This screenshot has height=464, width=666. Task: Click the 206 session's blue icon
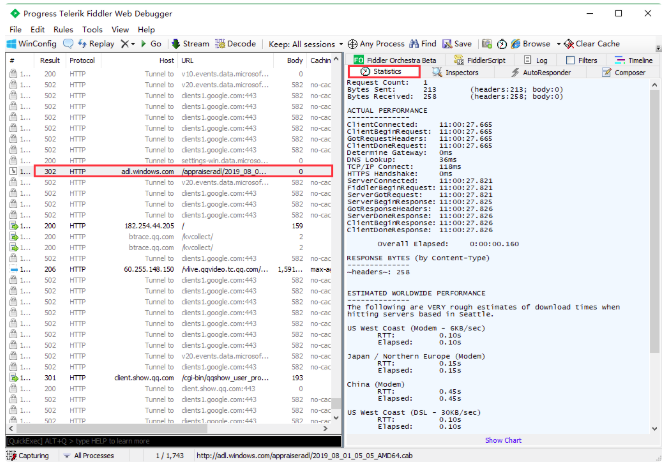tap(14, 269)
